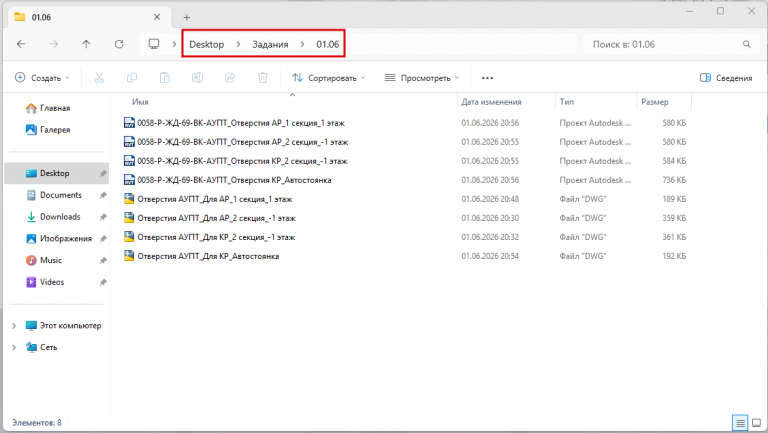Sort by the Размер column header

(655, 102)
